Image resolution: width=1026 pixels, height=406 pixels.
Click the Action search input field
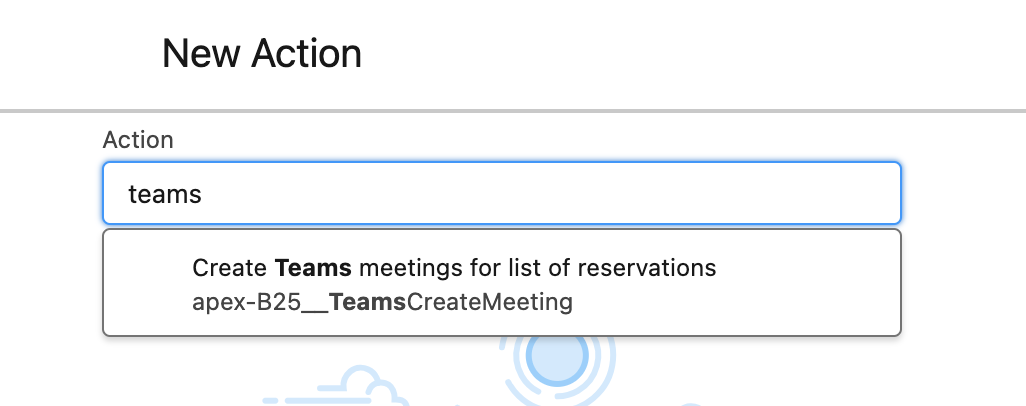pos(500,193)
